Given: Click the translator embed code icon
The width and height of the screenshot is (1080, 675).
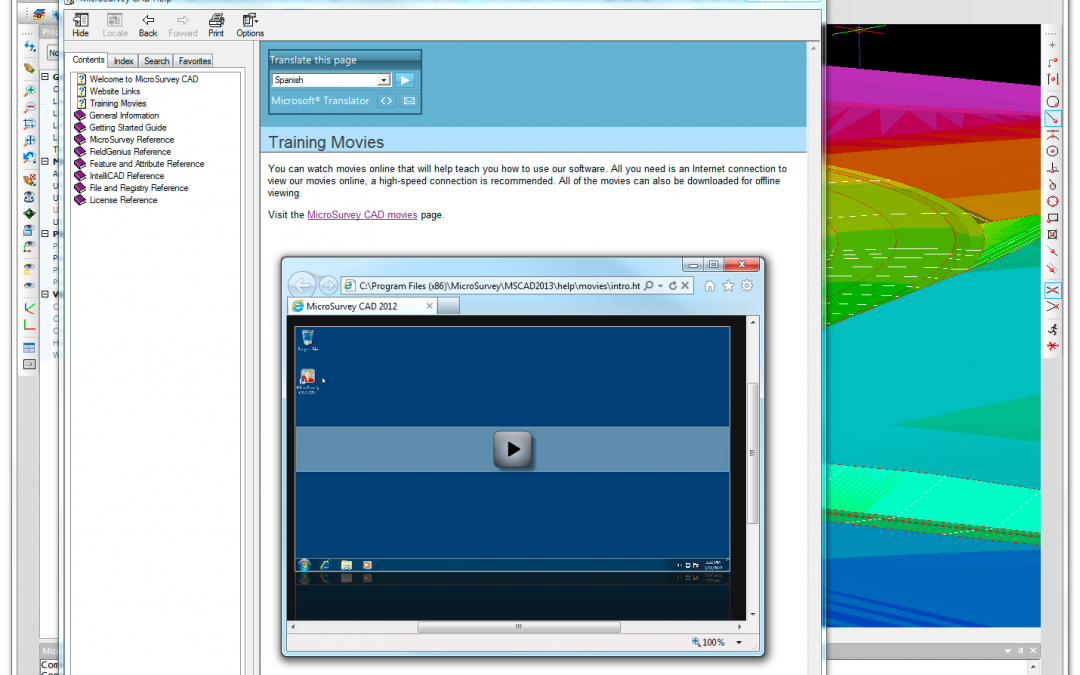Looking at the screenshot, I should (386, 101).
